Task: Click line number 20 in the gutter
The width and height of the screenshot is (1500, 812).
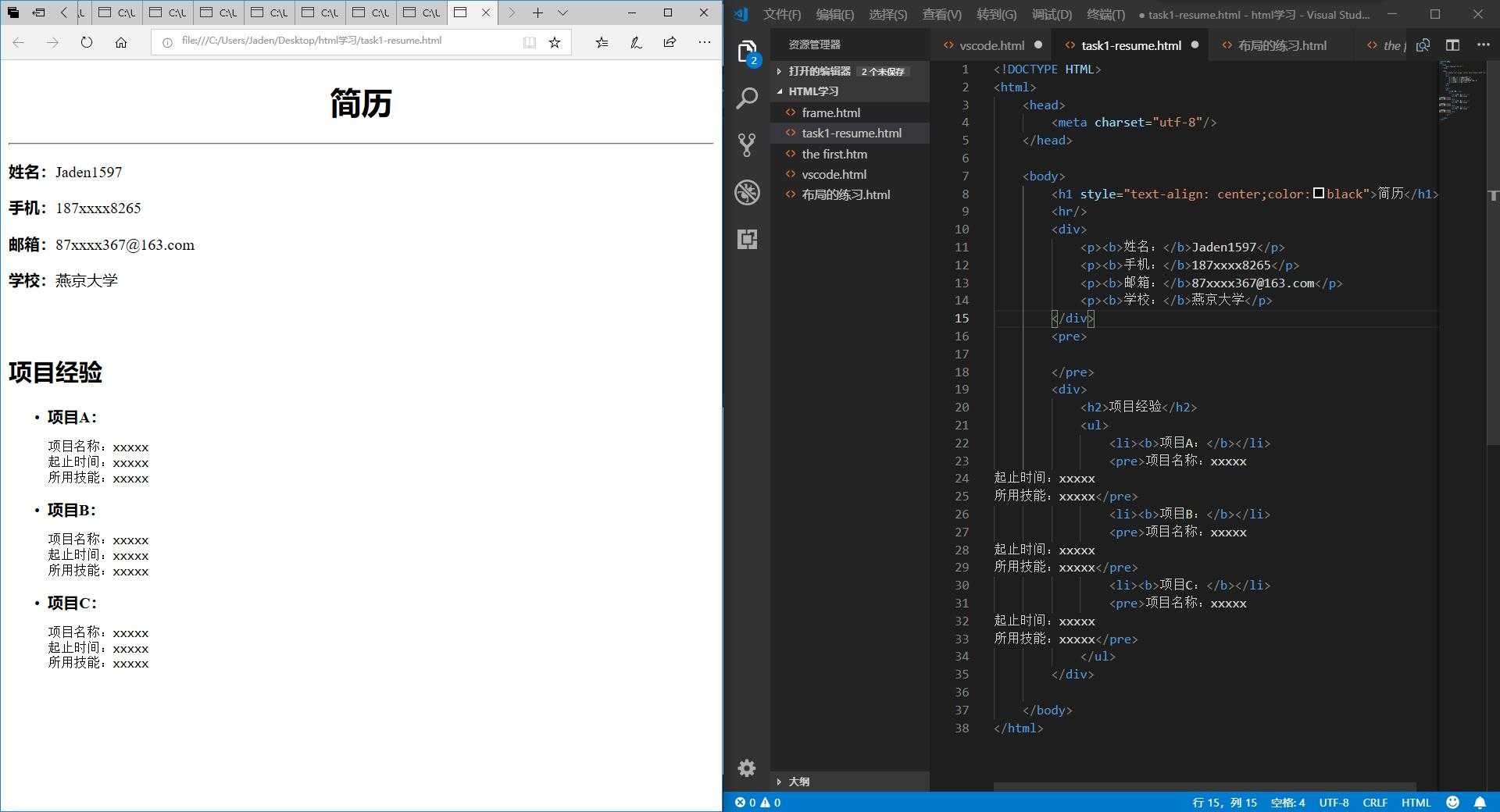Action: click(962, 407)
